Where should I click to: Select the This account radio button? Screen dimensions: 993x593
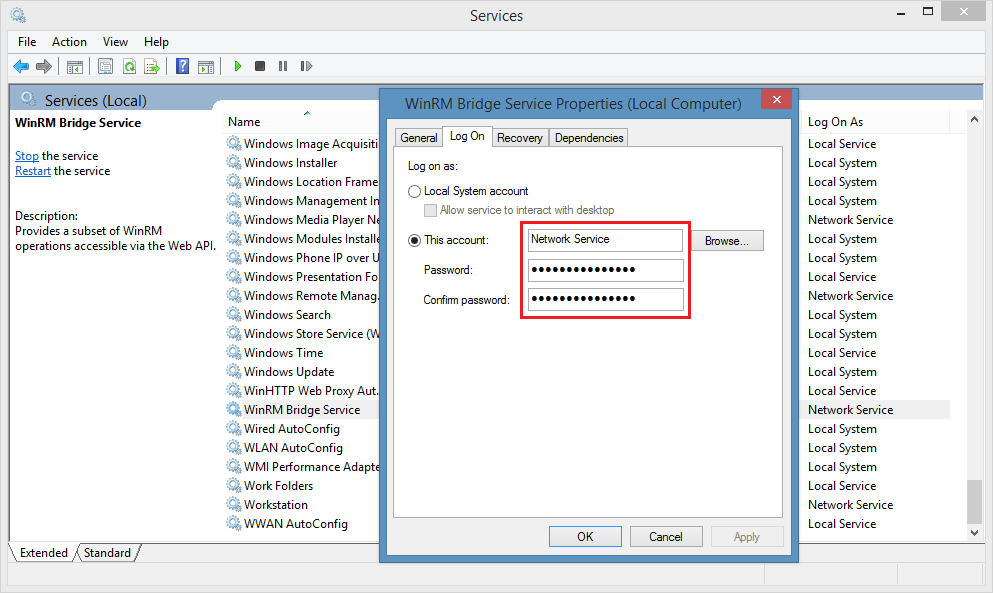[x=414, y=240]
